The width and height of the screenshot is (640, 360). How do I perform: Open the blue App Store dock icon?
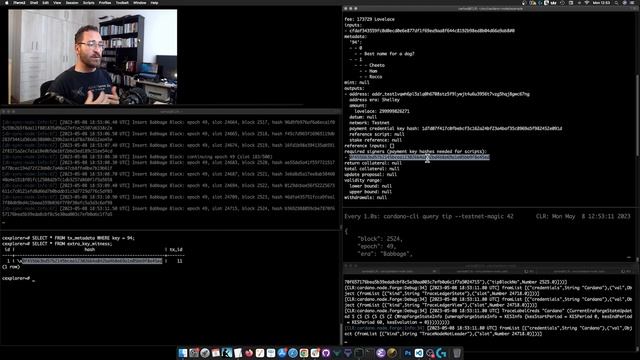click(282, 353)
